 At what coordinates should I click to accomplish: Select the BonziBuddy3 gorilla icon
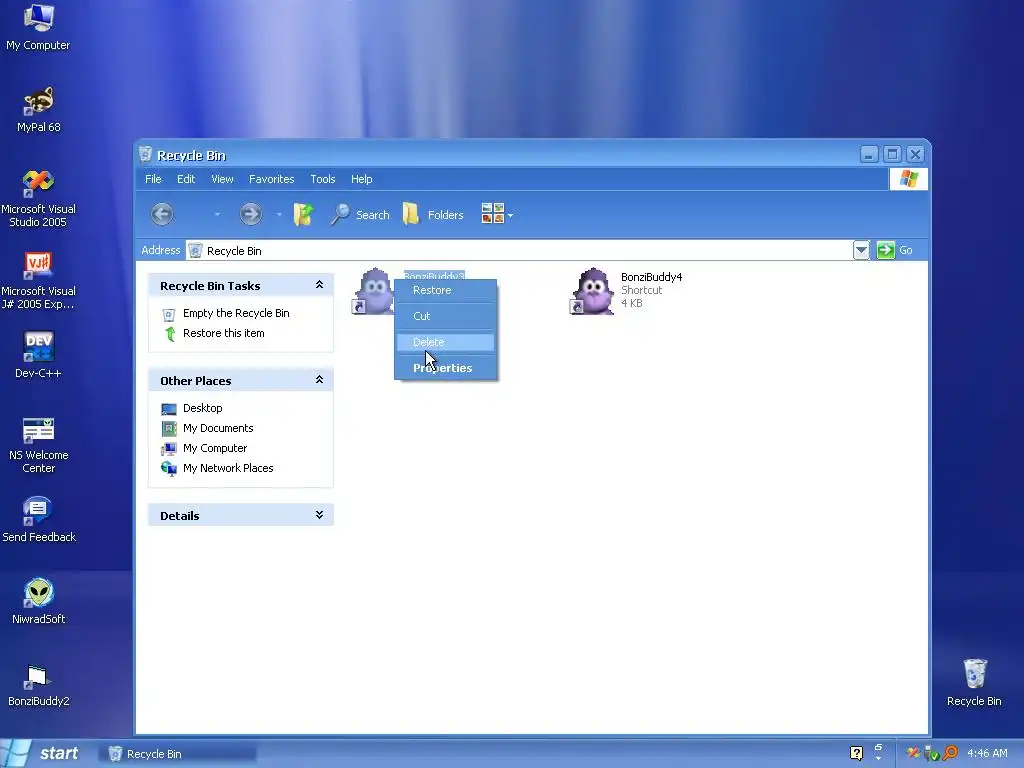click(x=374, y=291)
